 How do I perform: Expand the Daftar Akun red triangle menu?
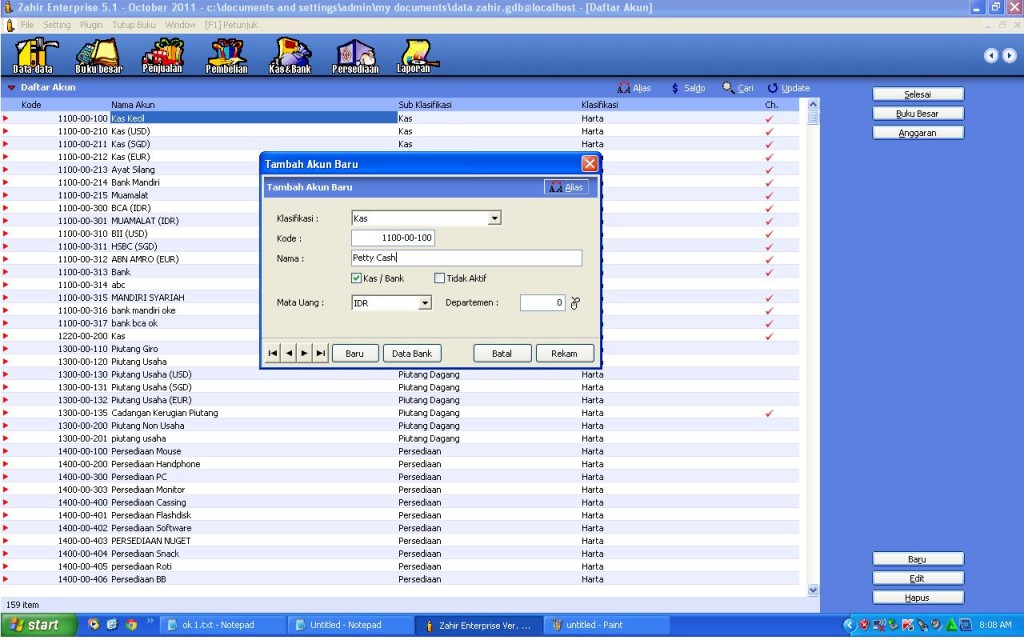(x=11, y=88)
